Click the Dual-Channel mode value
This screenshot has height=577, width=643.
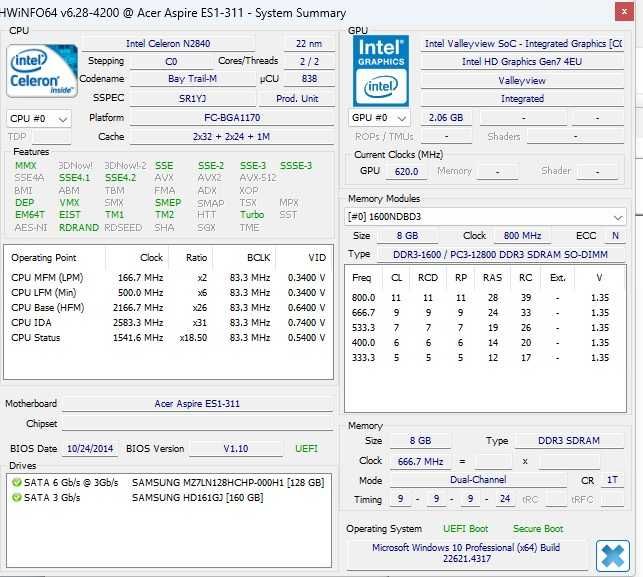478,480
